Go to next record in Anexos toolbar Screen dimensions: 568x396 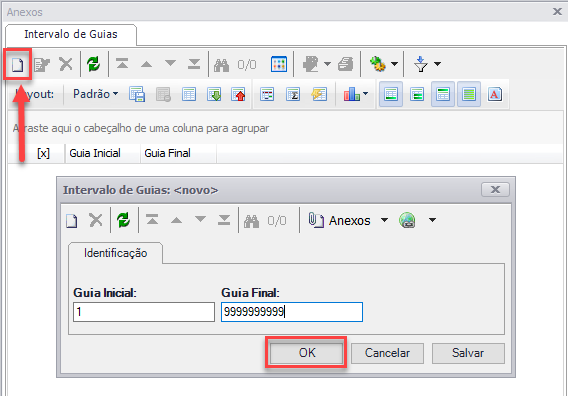coord(170,64)
